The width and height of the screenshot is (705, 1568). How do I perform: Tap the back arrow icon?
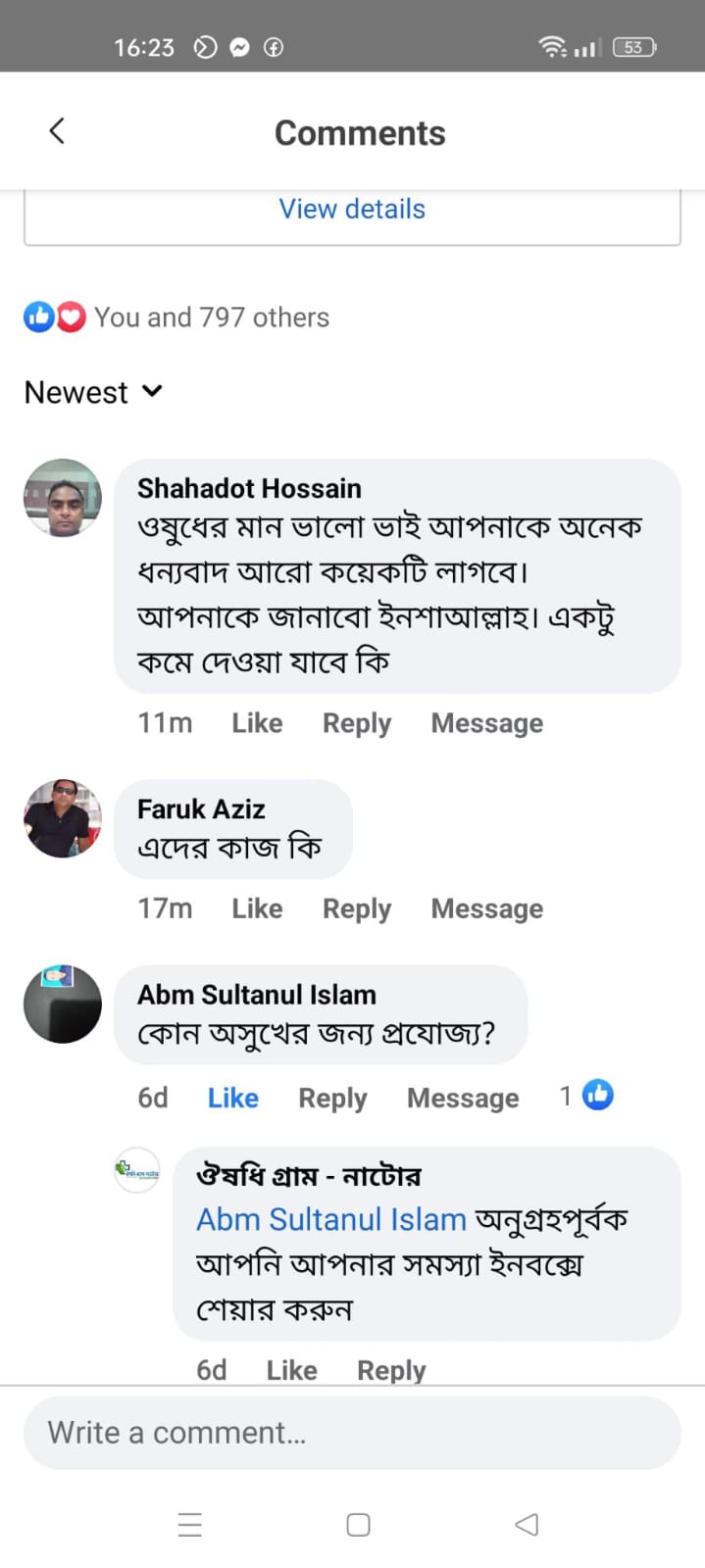coord(57,131)
